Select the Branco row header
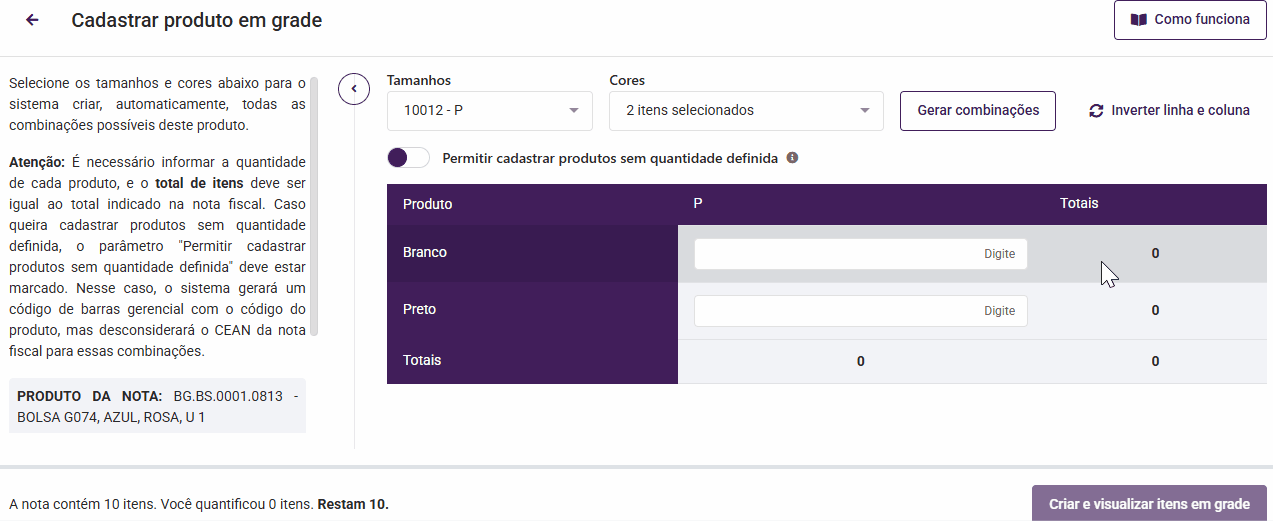The image size is (1273, 521). 425,253
